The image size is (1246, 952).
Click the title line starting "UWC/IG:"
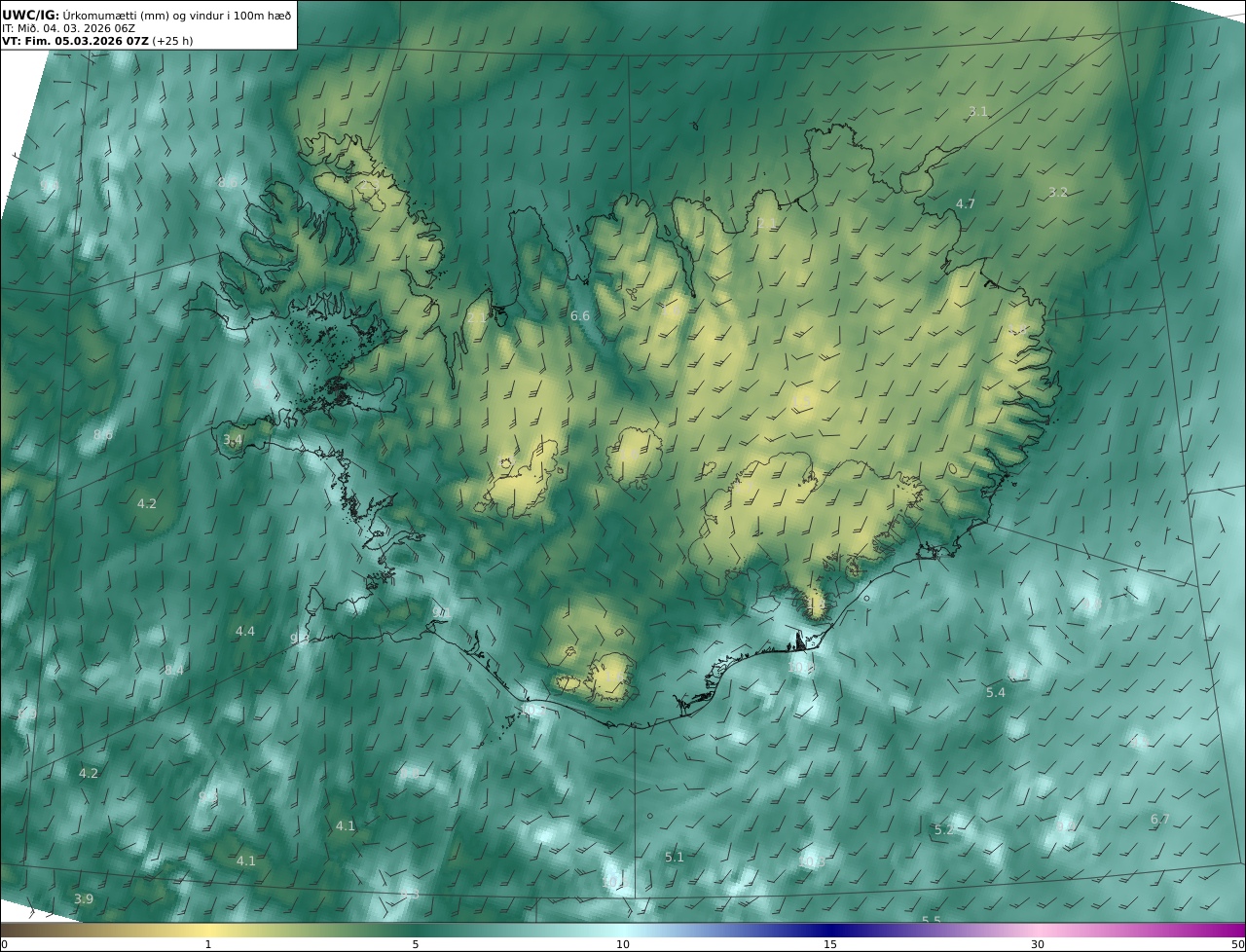(x=147, y=15)
